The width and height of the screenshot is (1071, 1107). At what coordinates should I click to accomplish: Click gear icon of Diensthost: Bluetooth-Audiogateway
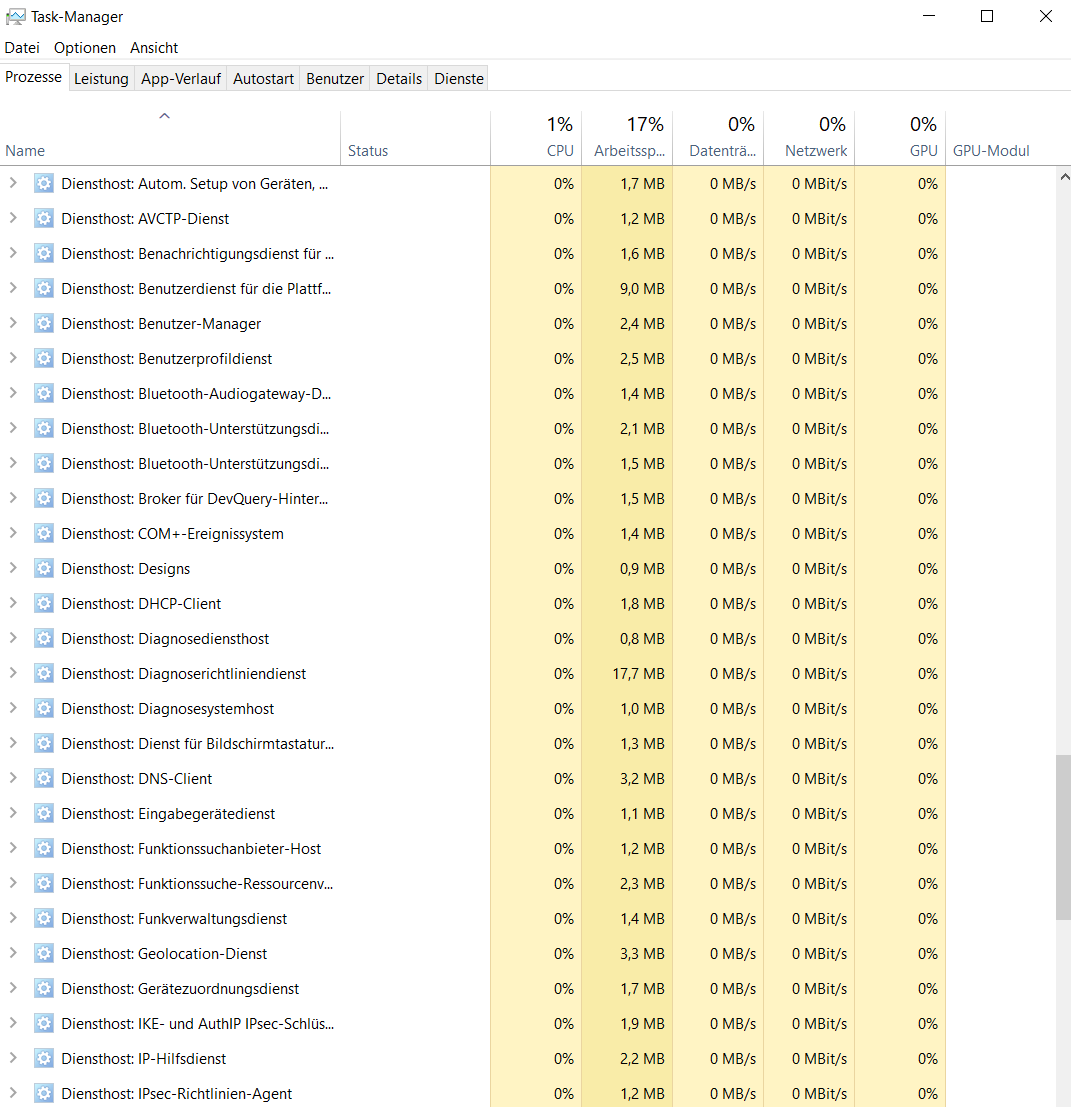point(44,393)
